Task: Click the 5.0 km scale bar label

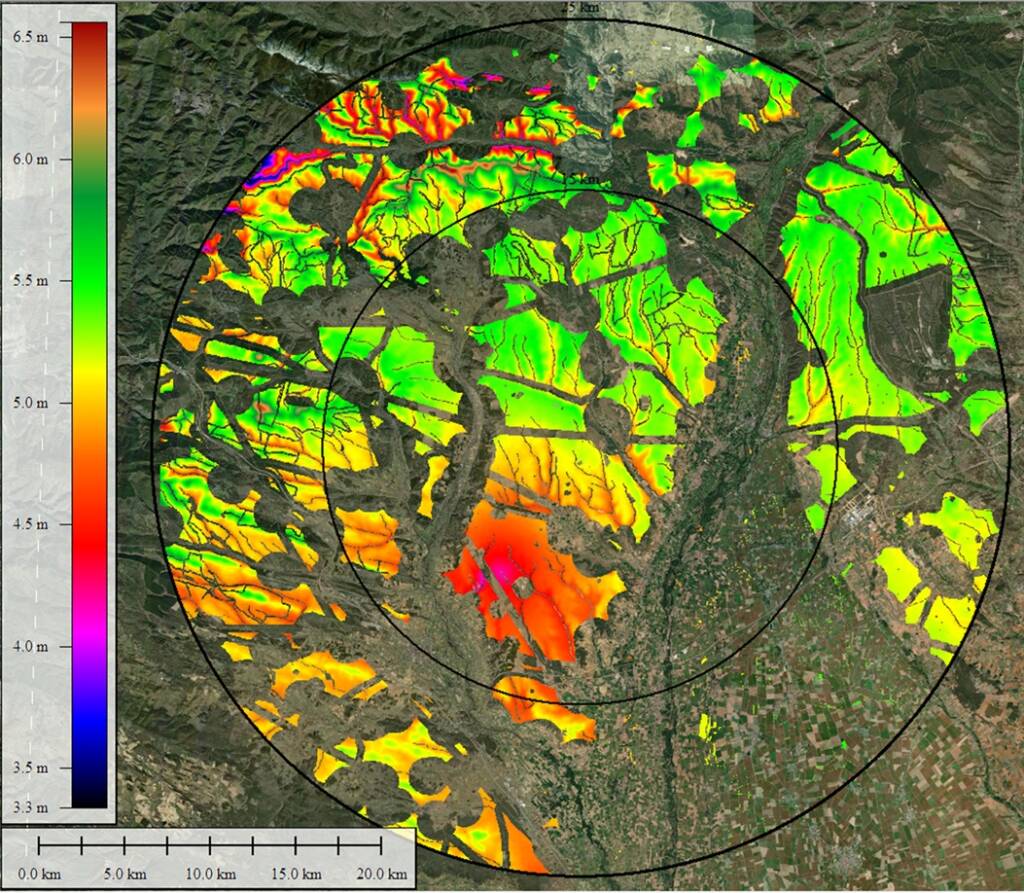Action: click(124, 874)
